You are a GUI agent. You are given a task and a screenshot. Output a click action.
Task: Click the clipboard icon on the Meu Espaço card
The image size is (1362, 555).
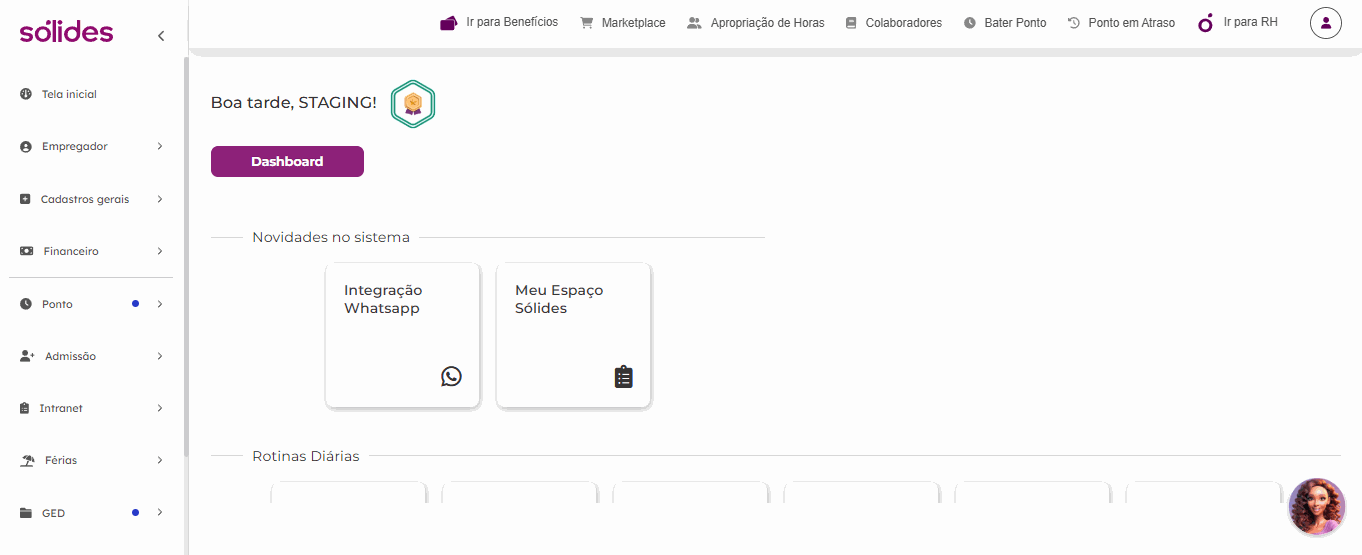(624, 376)
